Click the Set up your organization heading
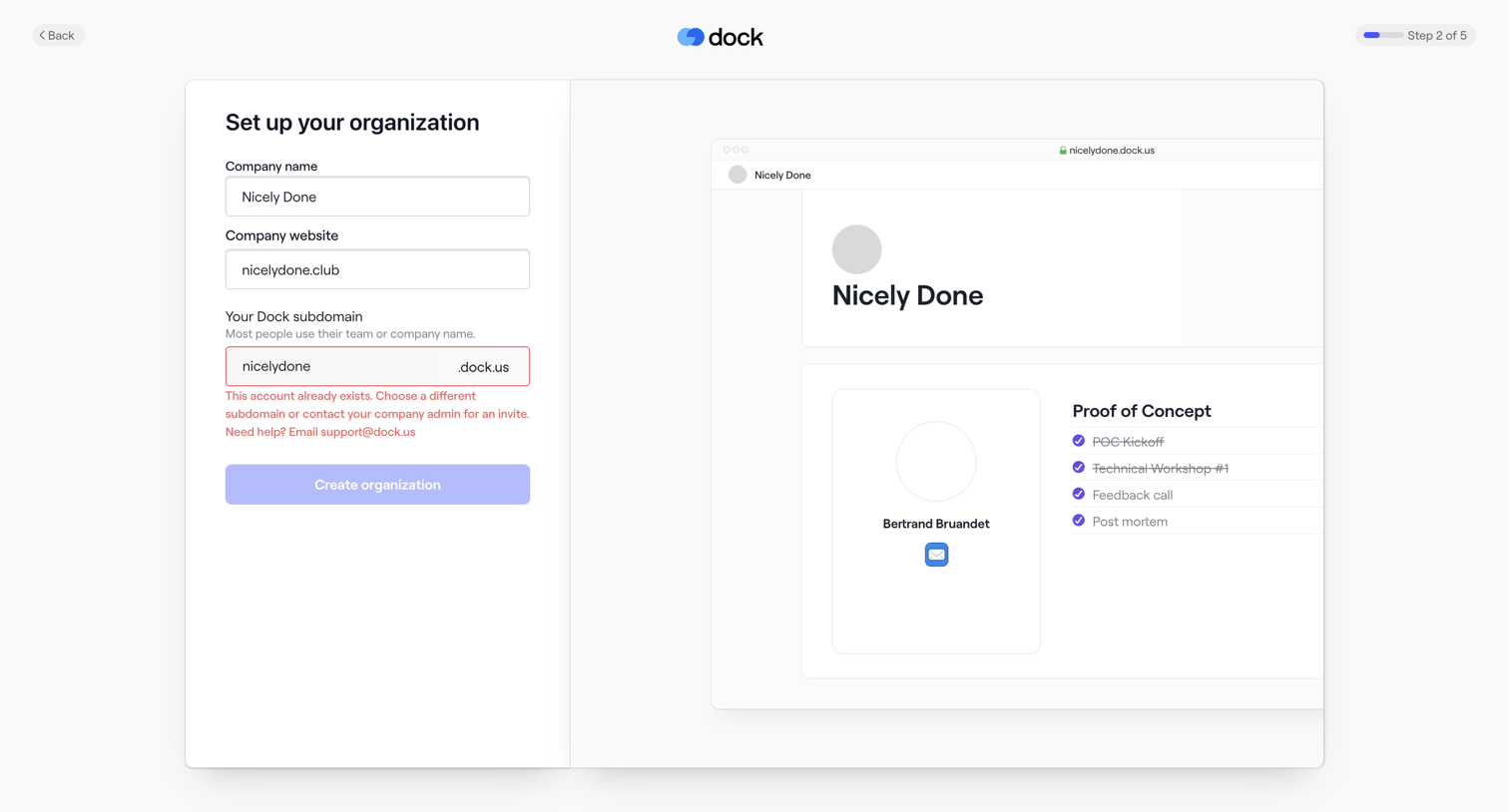1509x812 pixels. pyautogui.click(x=352, y=122)
